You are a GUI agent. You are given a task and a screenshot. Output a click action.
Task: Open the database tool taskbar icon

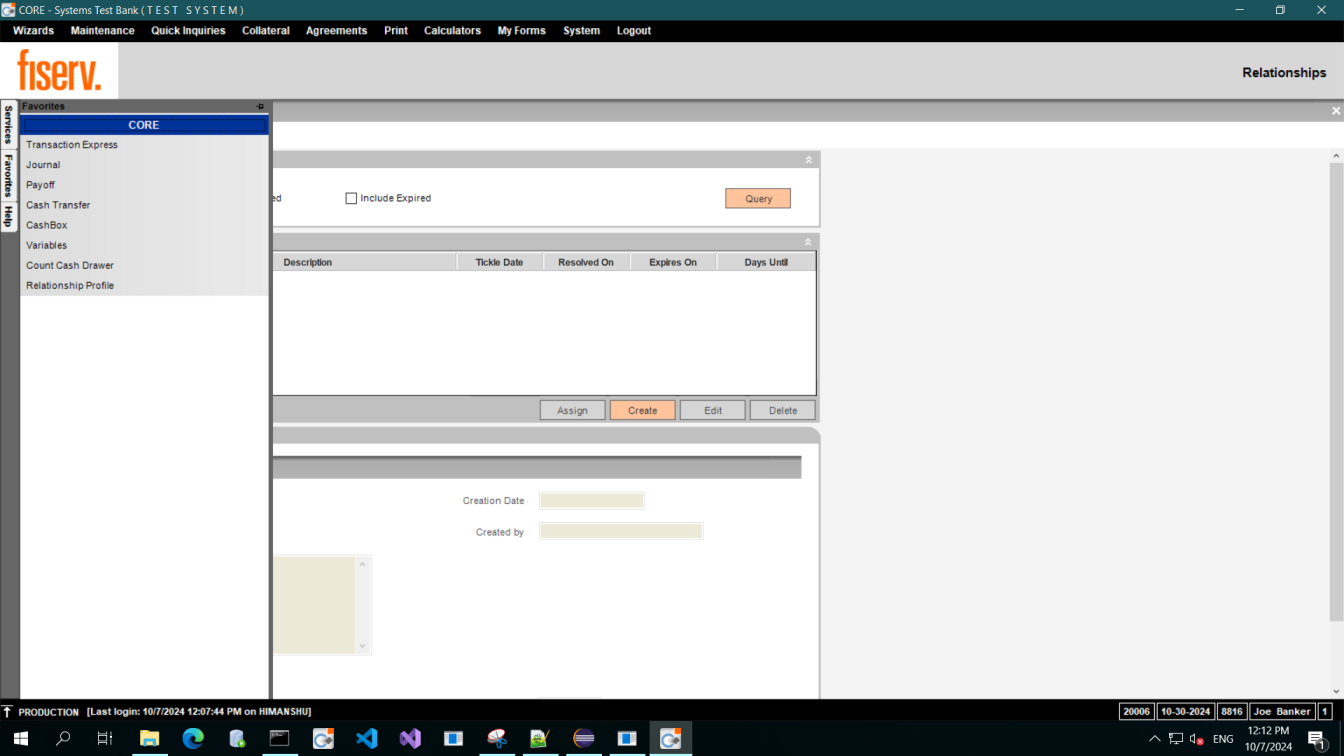(237, 739)
